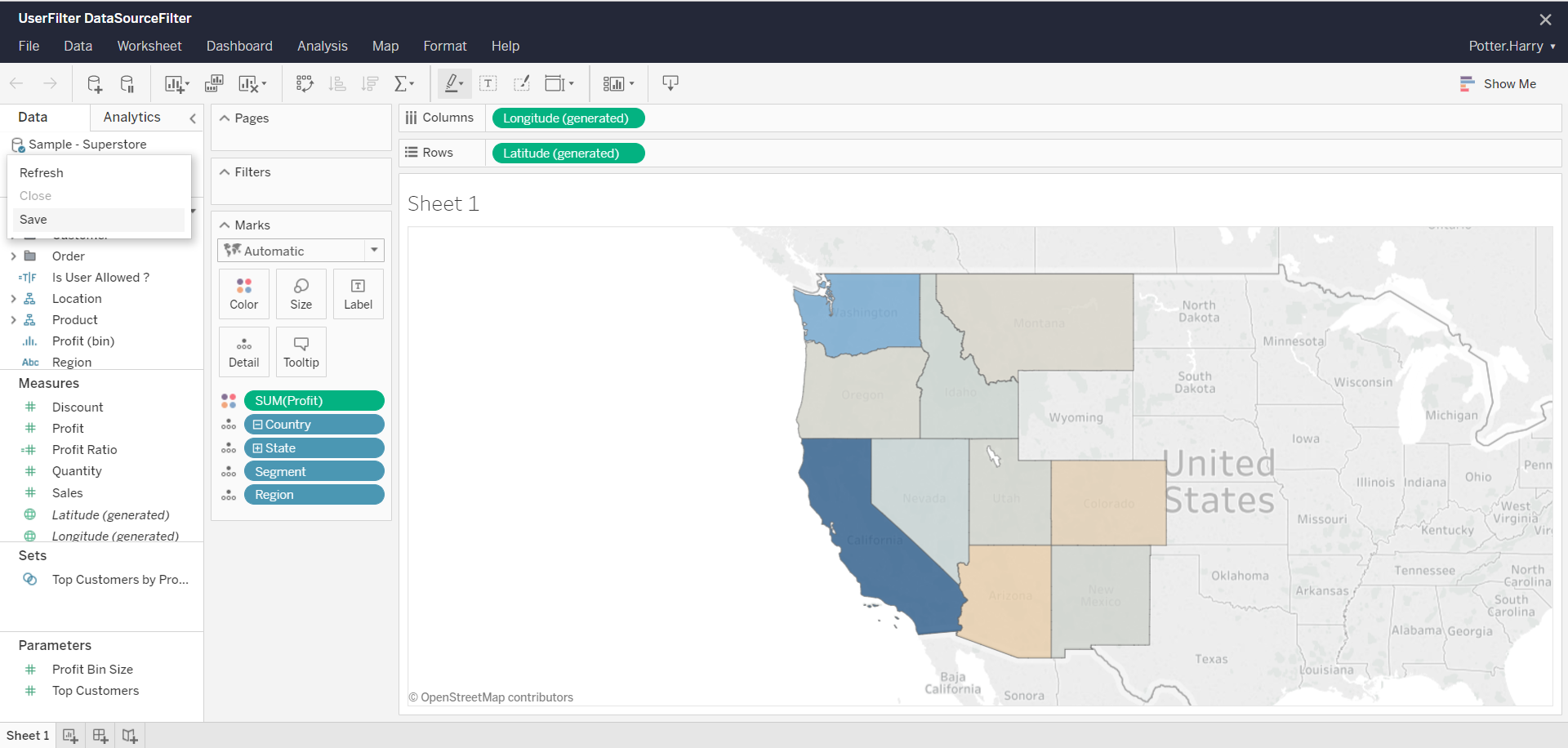Open the File menu
This screenshot has height=748, width=1568.
tap(29, 46)
